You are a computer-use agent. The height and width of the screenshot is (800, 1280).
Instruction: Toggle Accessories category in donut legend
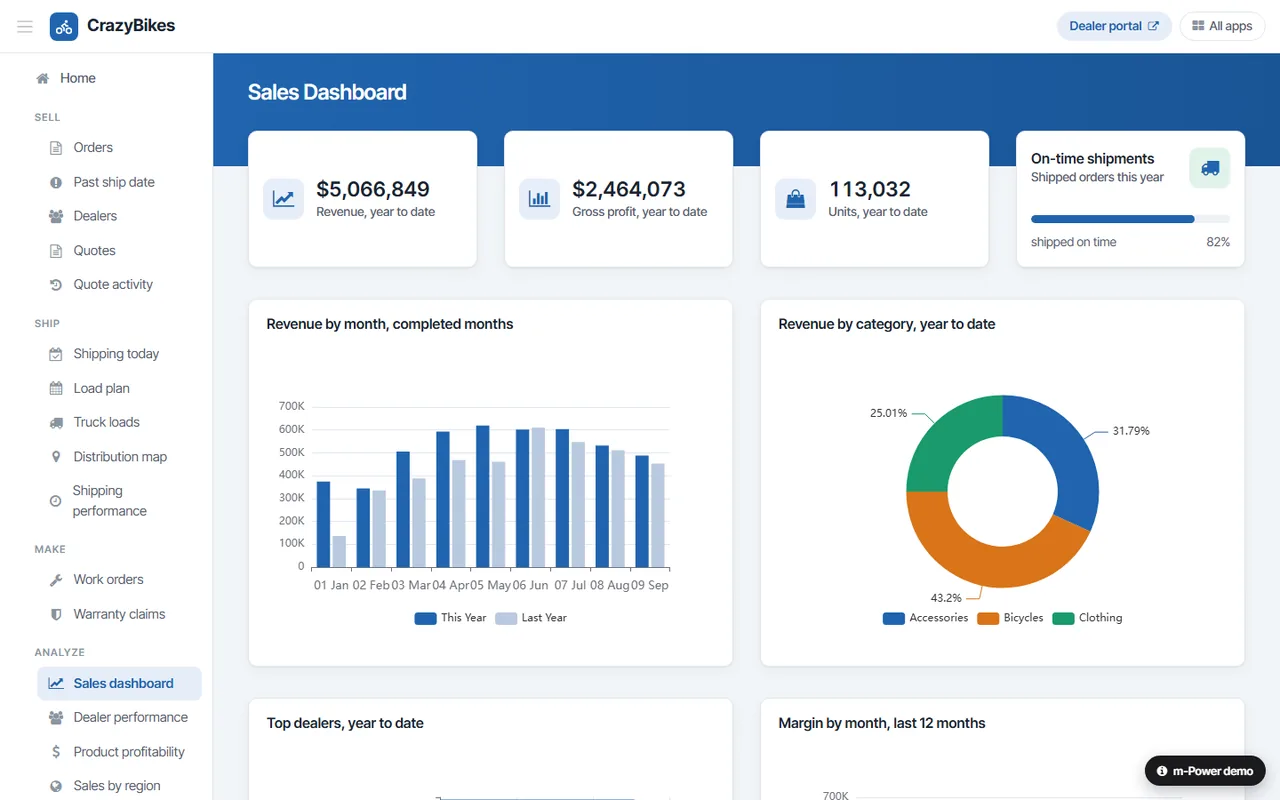(x=925, y=618)
